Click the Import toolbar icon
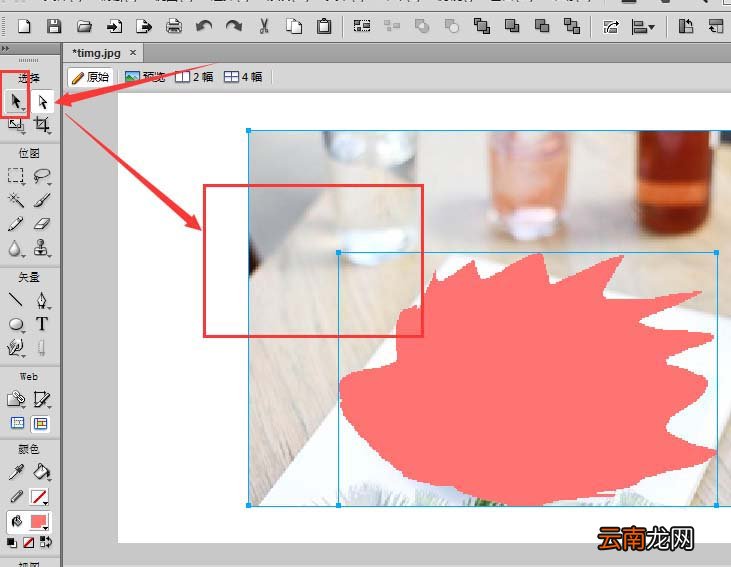Screen dimensions: 731x567 click(114, 26)
